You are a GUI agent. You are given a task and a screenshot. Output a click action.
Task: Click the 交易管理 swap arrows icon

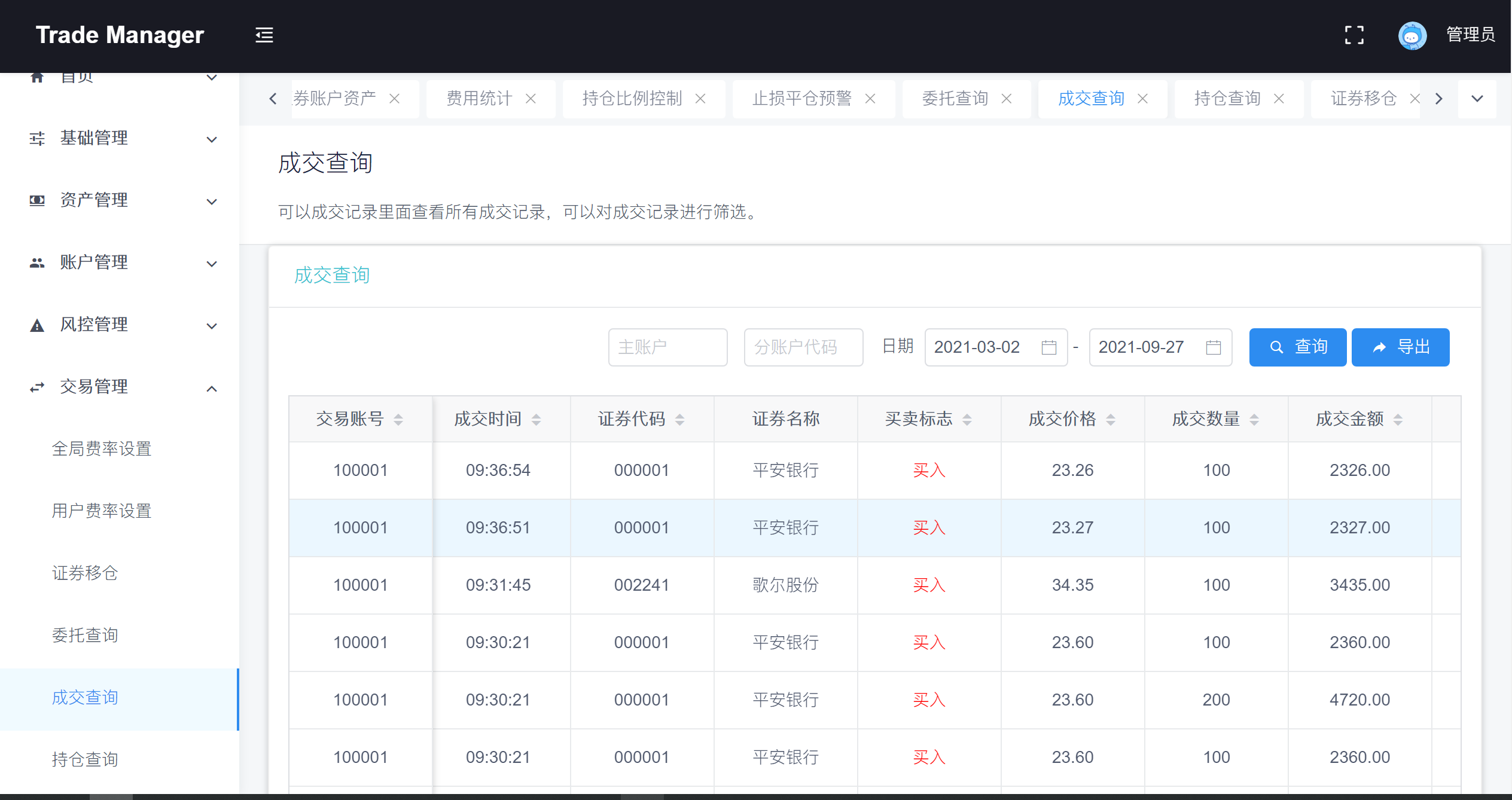(x=37, y=387)
